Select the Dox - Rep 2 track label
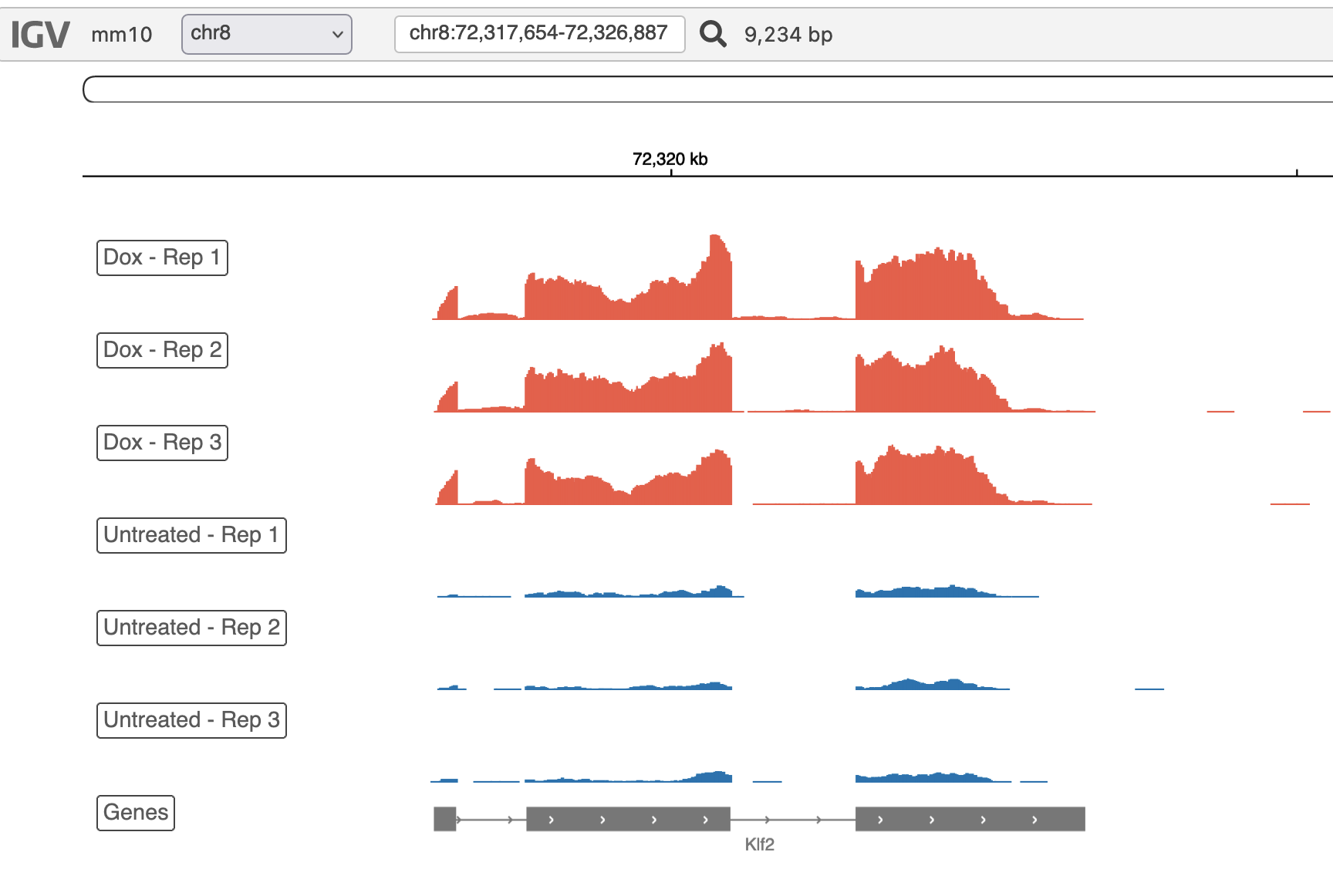 coord(162,350)
